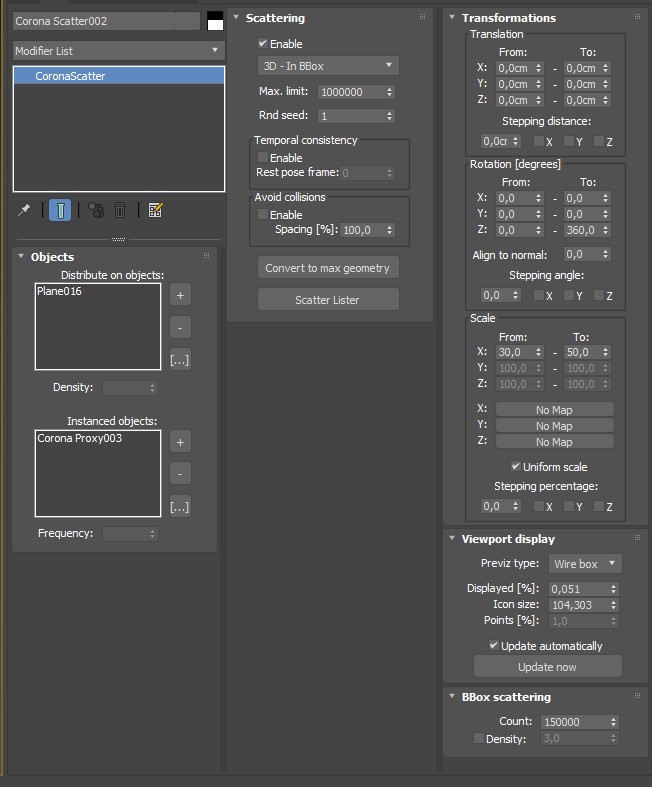Add object to Distribute on objects list
Screen dimensions: 652x787
[x=180, y=295]
